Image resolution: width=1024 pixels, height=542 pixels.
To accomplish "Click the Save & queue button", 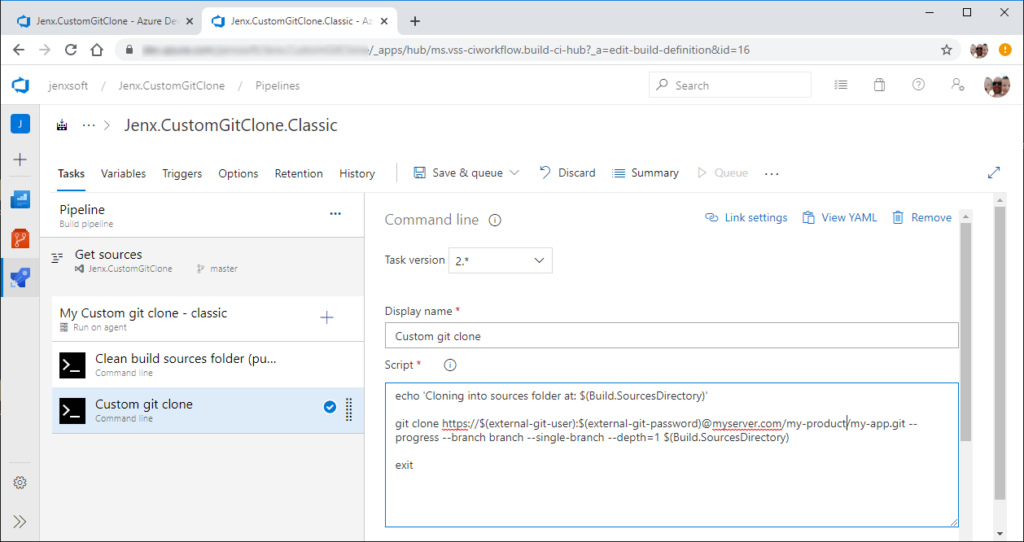I will [x=458, y=173].
